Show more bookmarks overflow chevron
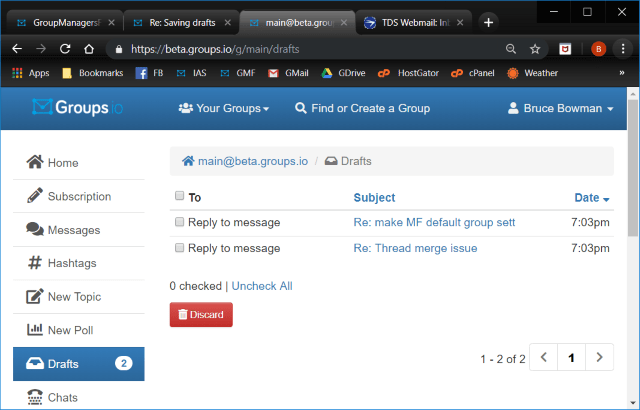 click(x=622, y=73)
